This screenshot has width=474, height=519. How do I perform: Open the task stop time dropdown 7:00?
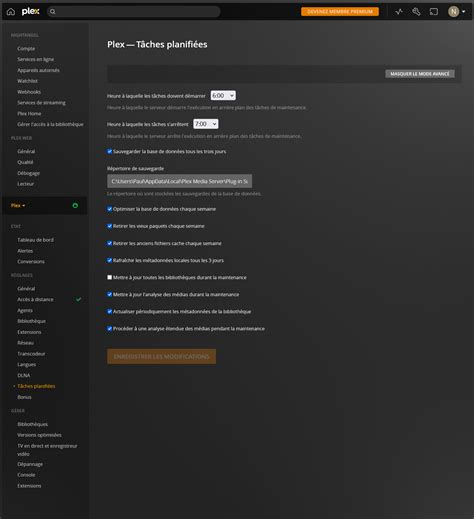coord(206,124)
